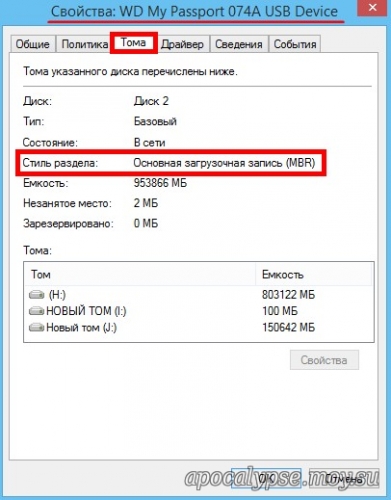The image size is (391, 500).
Task: Click the Том column header
Action: (x=140, y=274)
